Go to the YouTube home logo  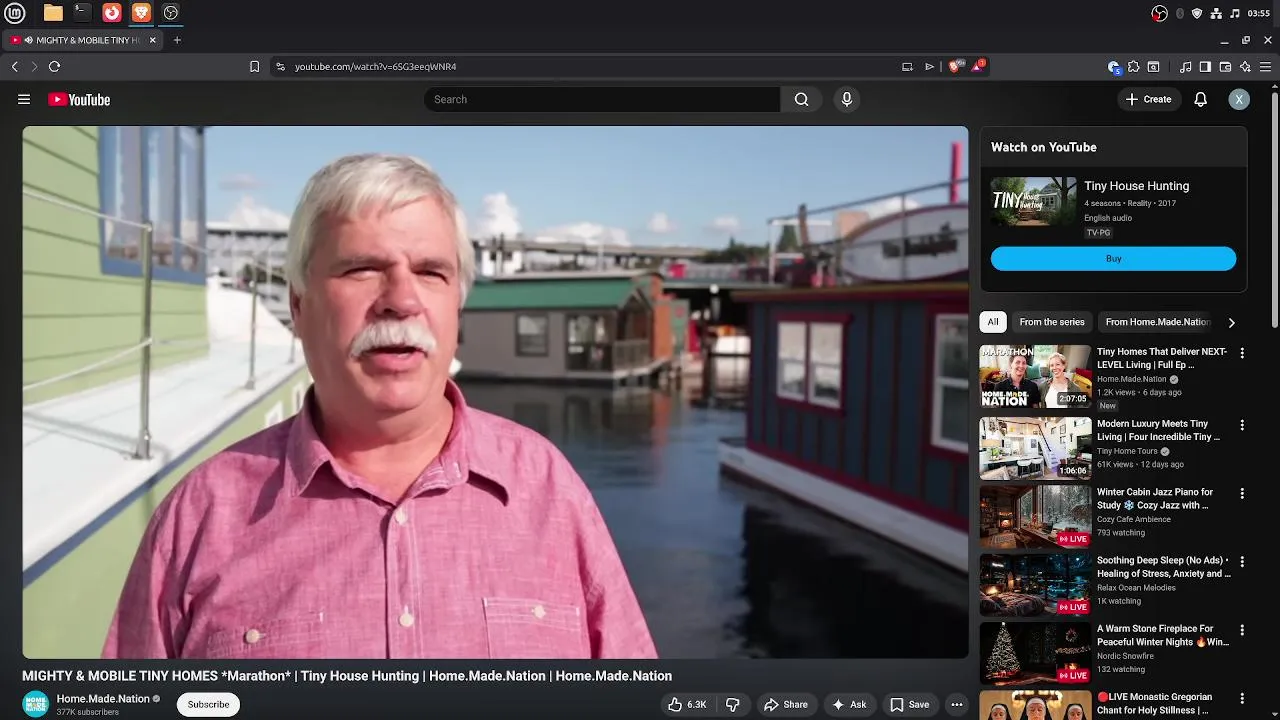[79, 99]
